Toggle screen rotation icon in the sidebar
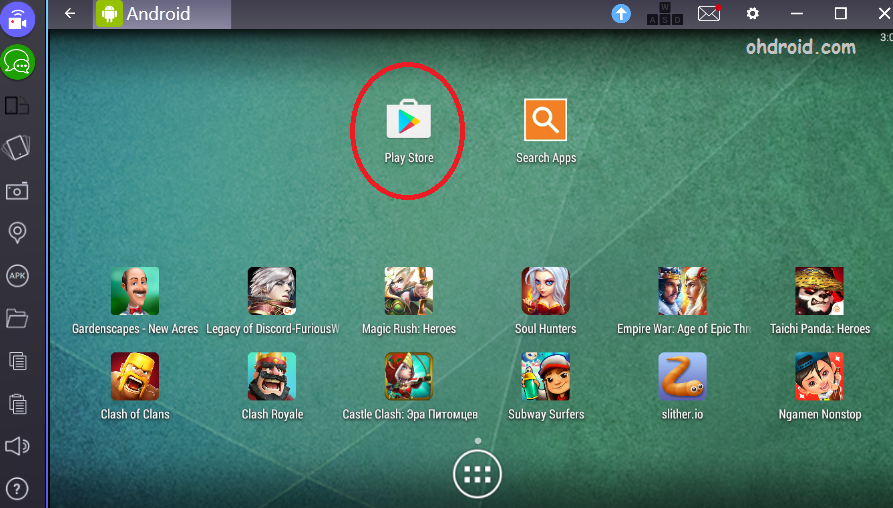Image resolution: width=893 pixels, height=508 pixels. click(x=17, y=105)
